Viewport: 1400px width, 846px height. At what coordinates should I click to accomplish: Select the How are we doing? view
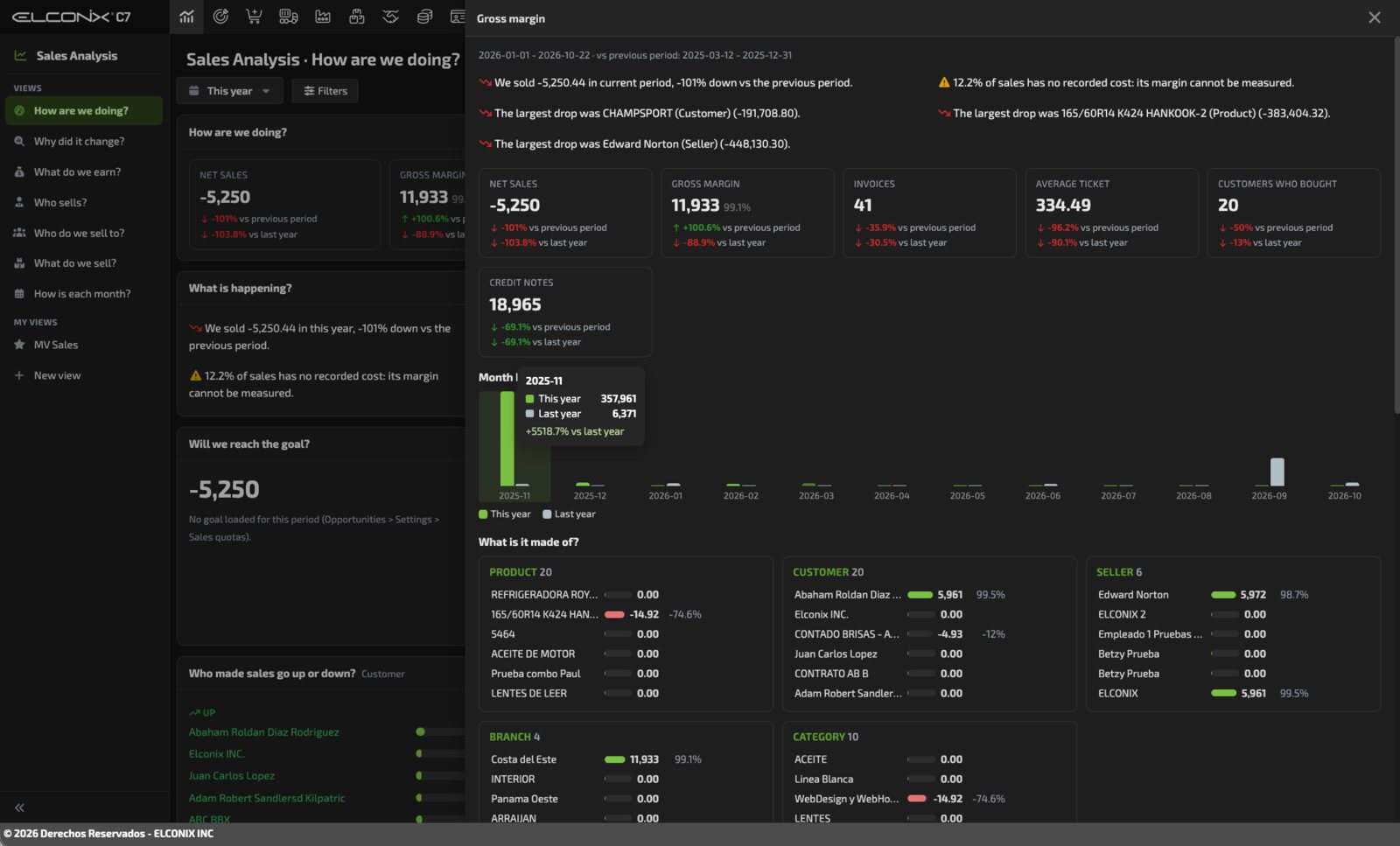(84, 110)
